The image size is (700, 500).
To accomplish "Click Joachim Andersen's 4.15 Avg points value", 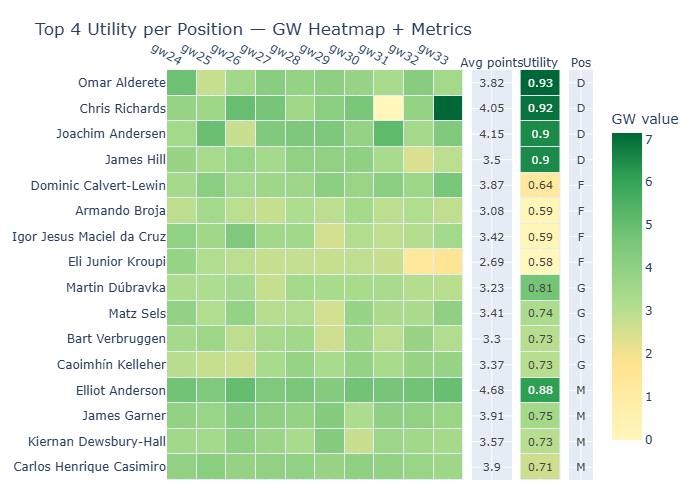I will pyautogui.click(x=491, y=134).
